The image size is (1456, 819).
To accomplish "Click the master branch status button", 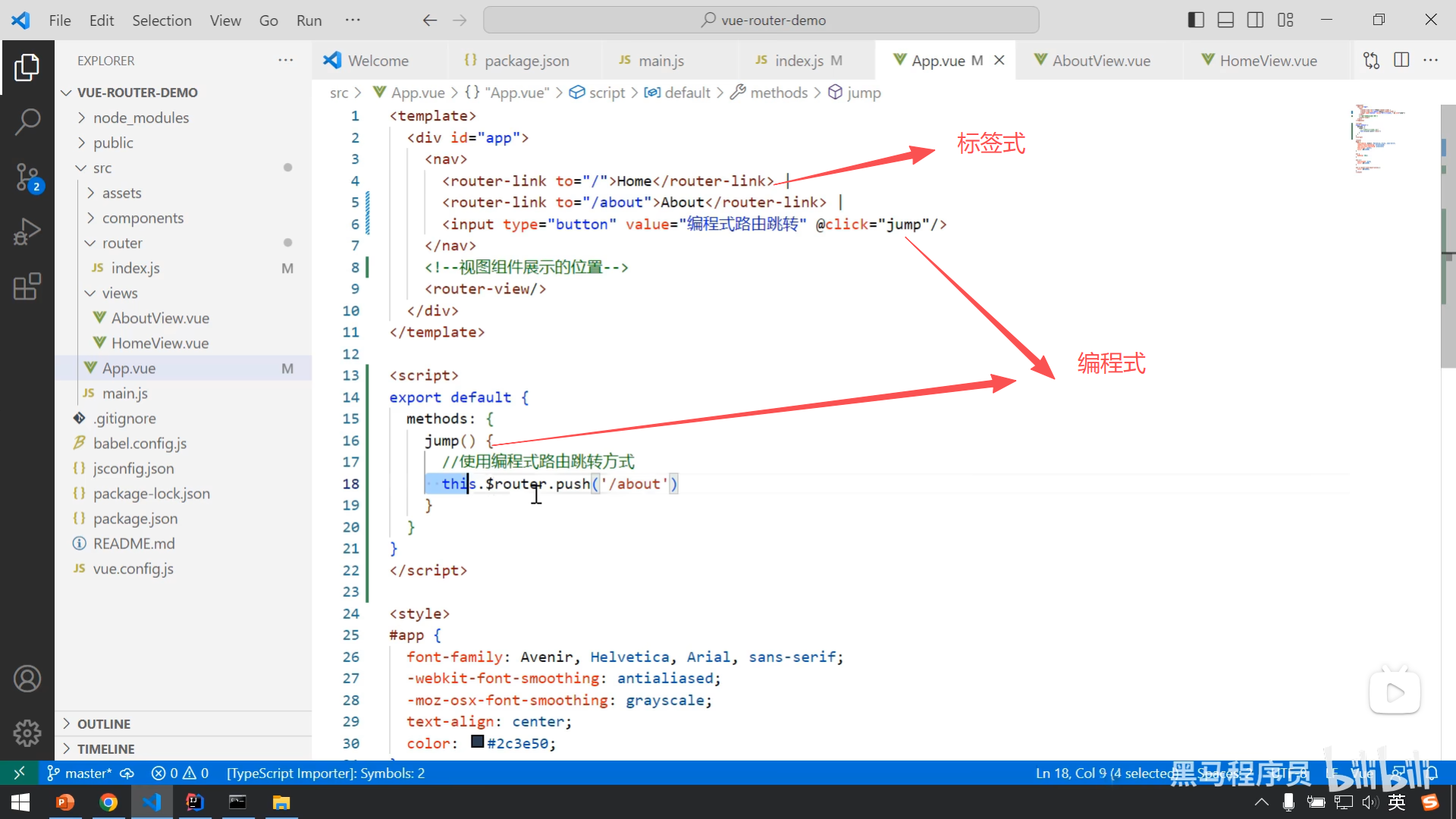I will [80, 773].
